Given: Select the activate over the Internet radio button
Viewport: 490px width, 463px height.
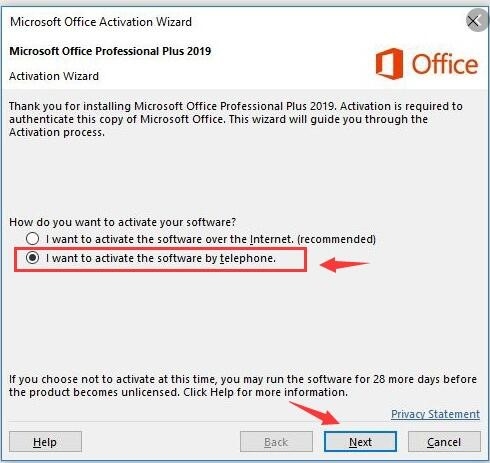Looking at the screenshot, I should coord(32,239).
